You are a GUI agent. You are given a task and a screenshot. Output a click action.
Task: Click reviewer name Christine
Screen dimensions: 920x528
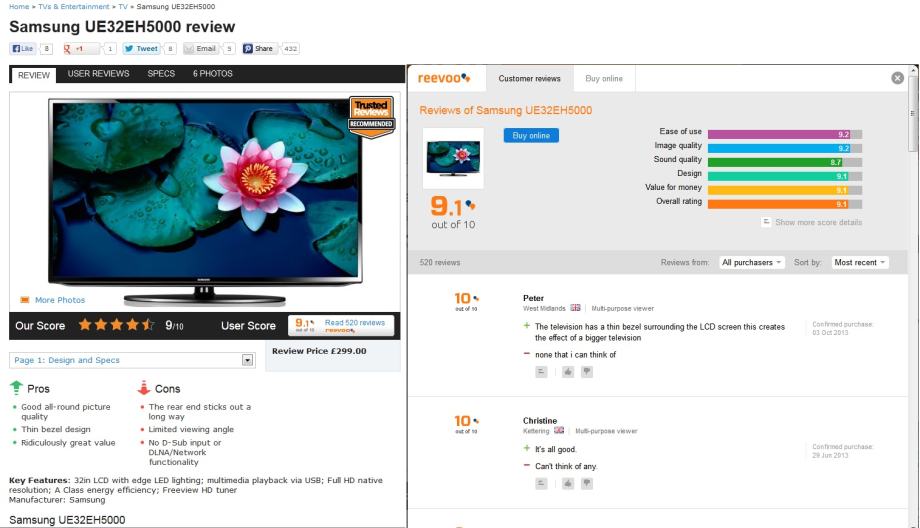pos(540,421)
